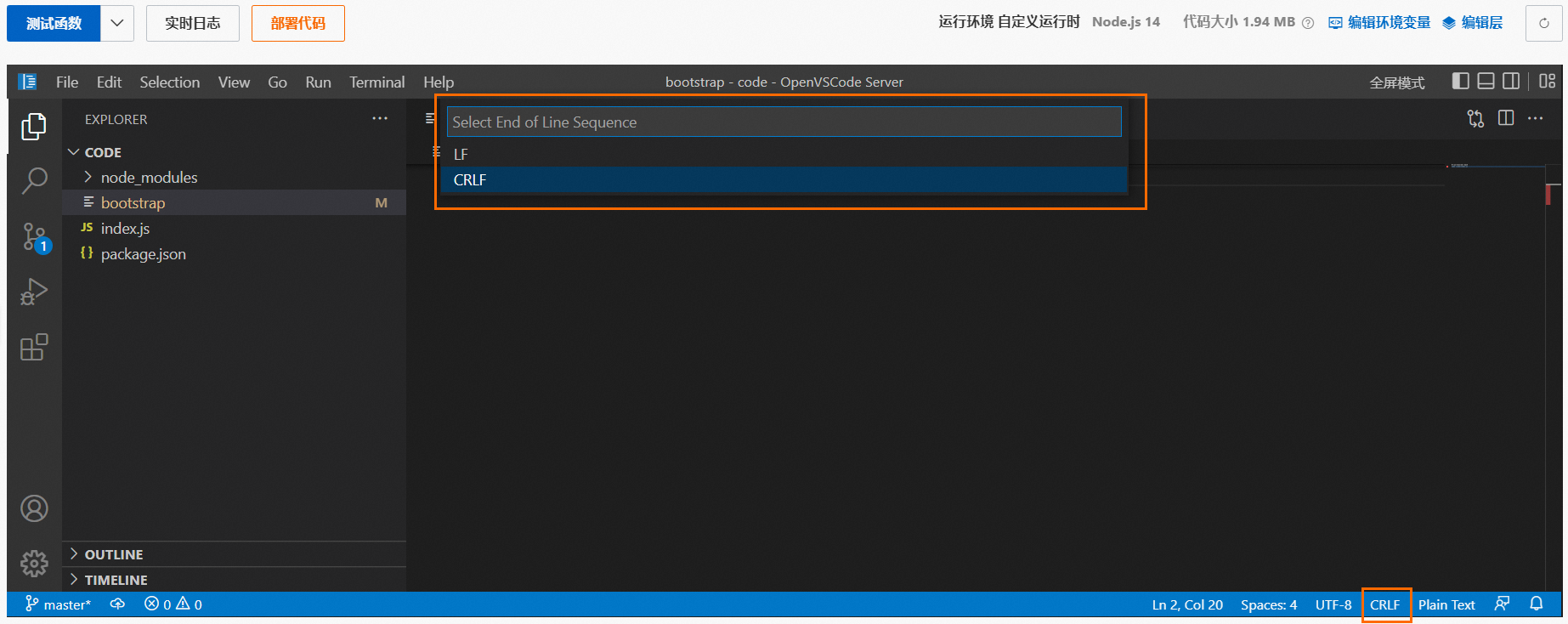Image resolution: width=1568 pixels, height=624 pixels.
Task: Click the 测试函数 button
Action: 54,23
